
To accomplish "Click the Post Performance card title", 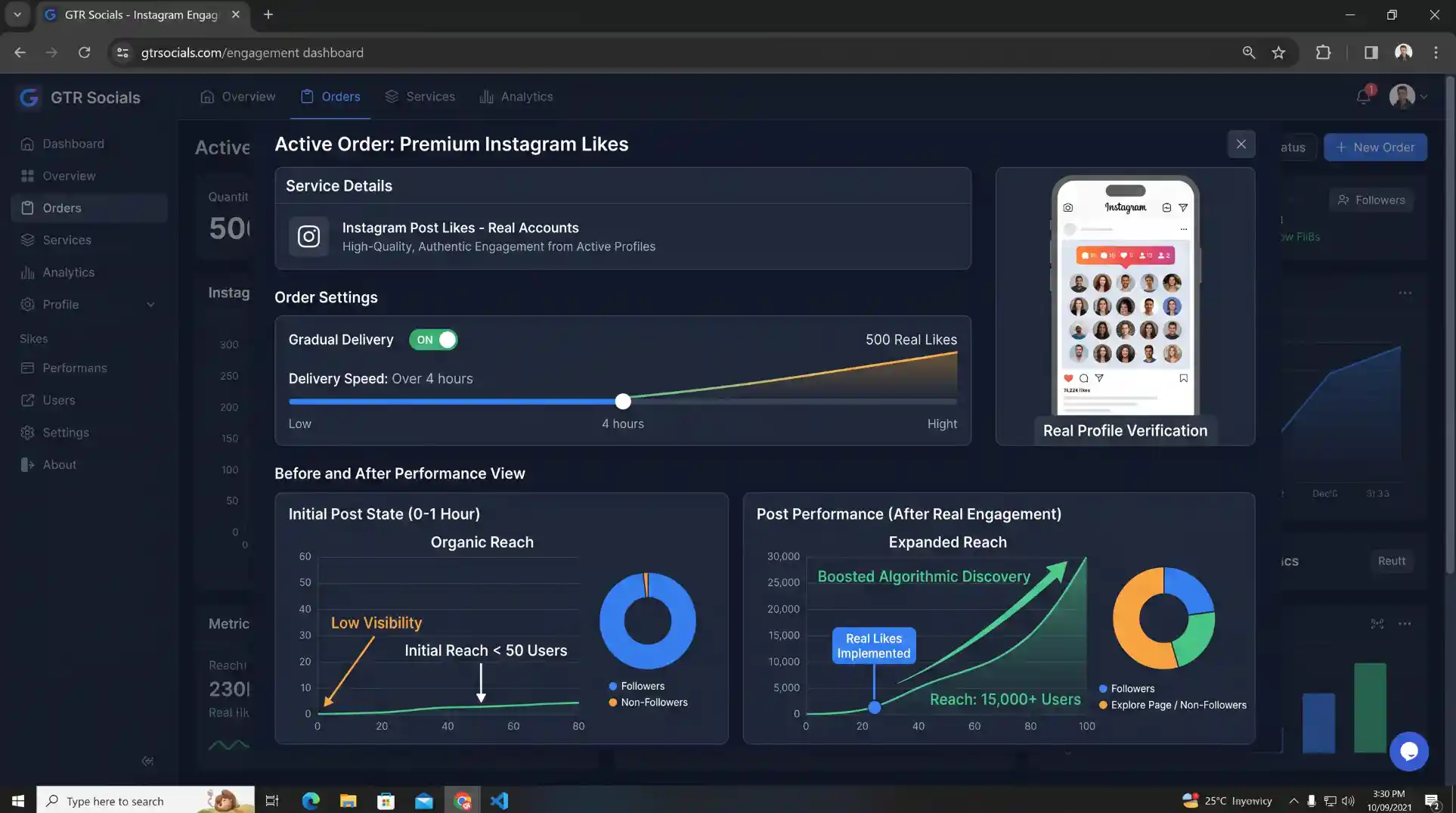I will (909, 514).
